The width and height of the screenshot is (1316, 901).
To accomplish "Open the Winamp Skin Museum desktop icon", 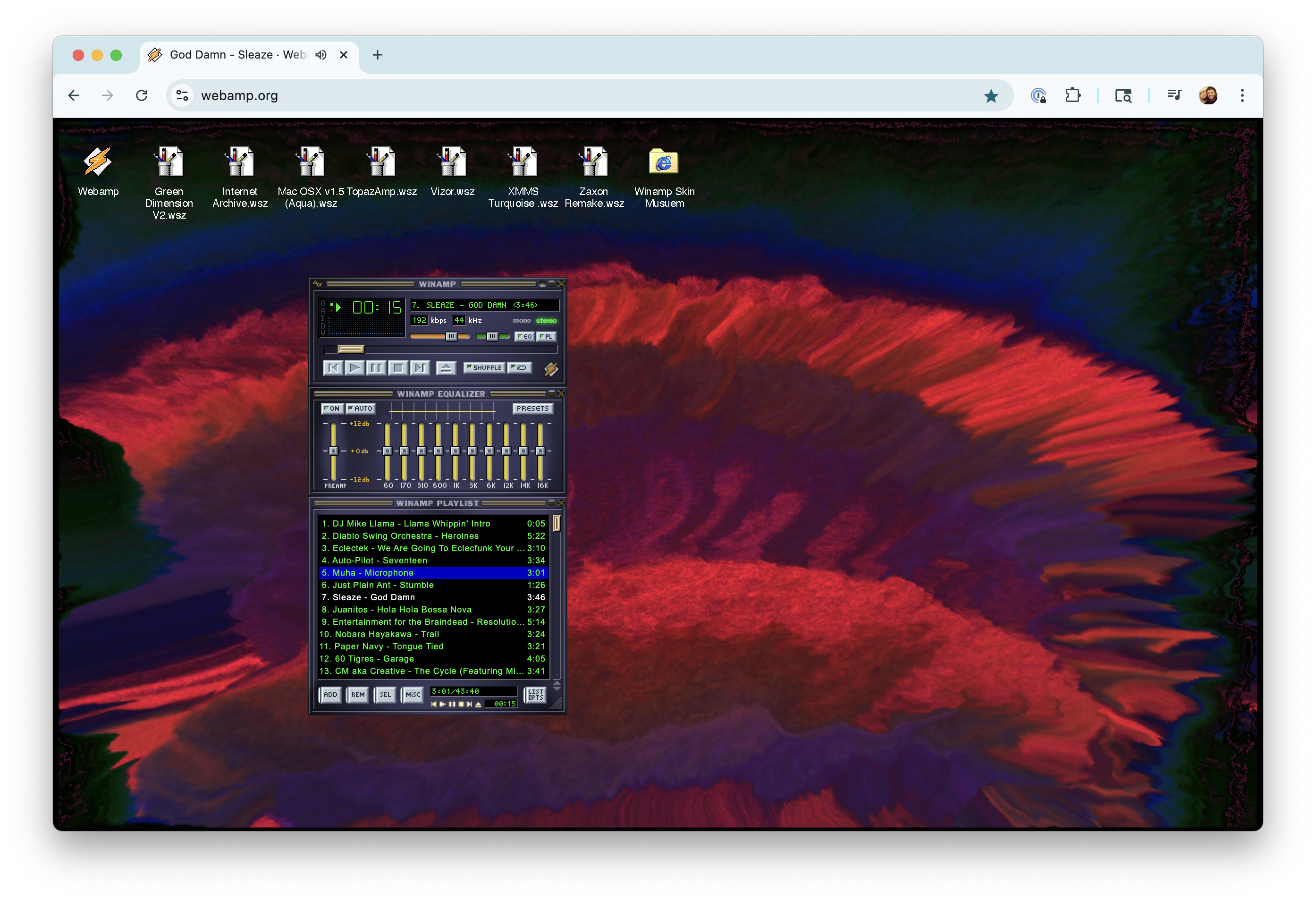I will 664,163.
